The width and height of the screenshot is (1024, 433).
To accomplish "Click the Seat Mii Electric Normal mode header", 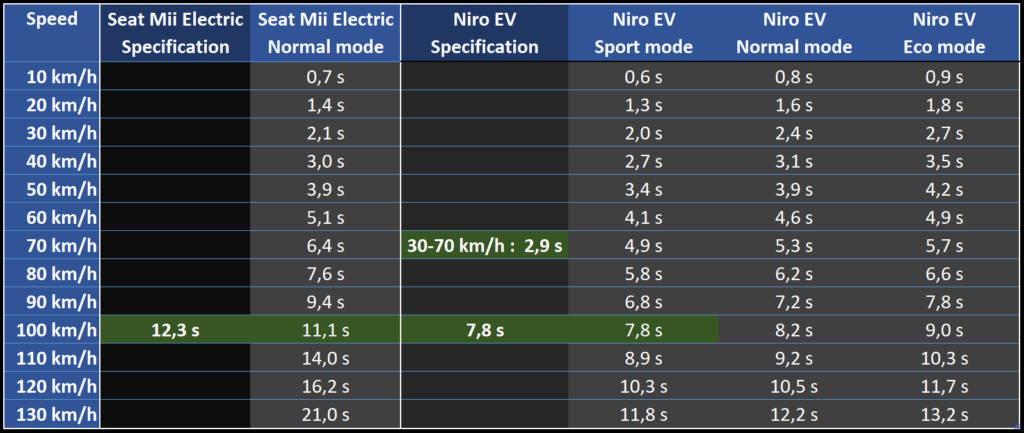I will click(324, 33).
